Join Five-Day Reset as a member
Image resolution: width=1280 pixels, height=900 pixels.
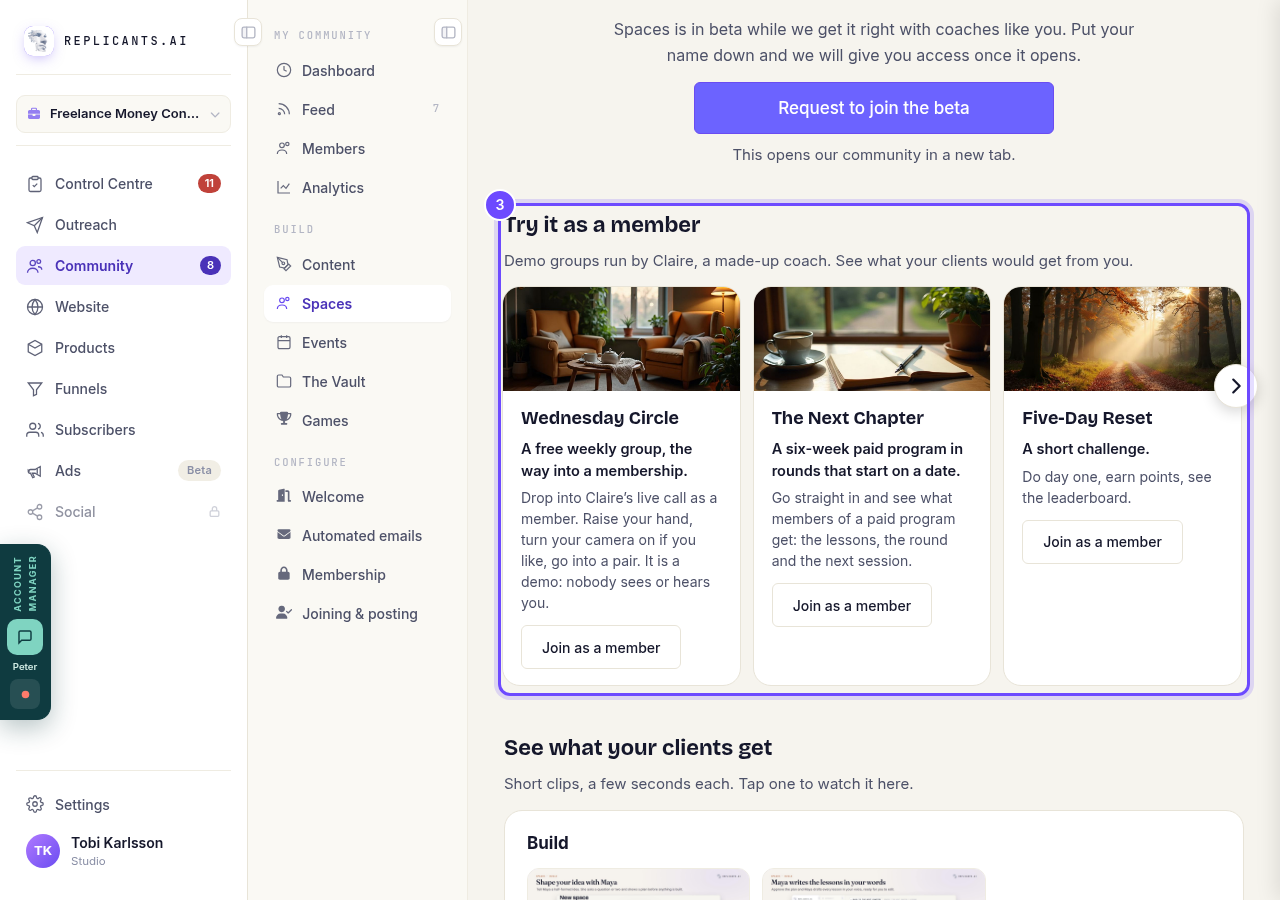pos(1102,542)
